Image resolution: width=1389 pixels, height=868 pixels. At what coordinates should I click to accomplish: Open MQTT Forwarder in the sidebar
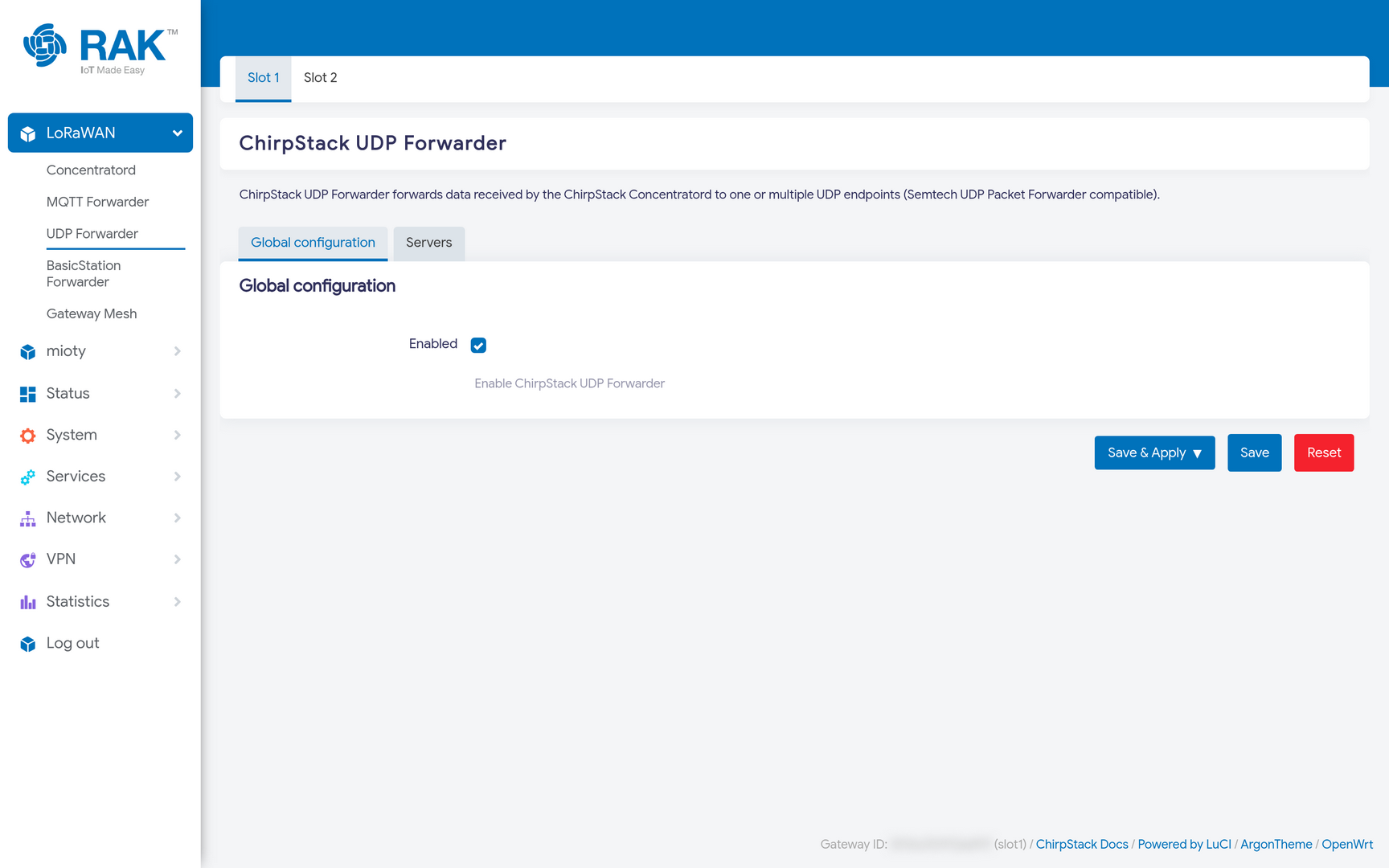[97, 202]
